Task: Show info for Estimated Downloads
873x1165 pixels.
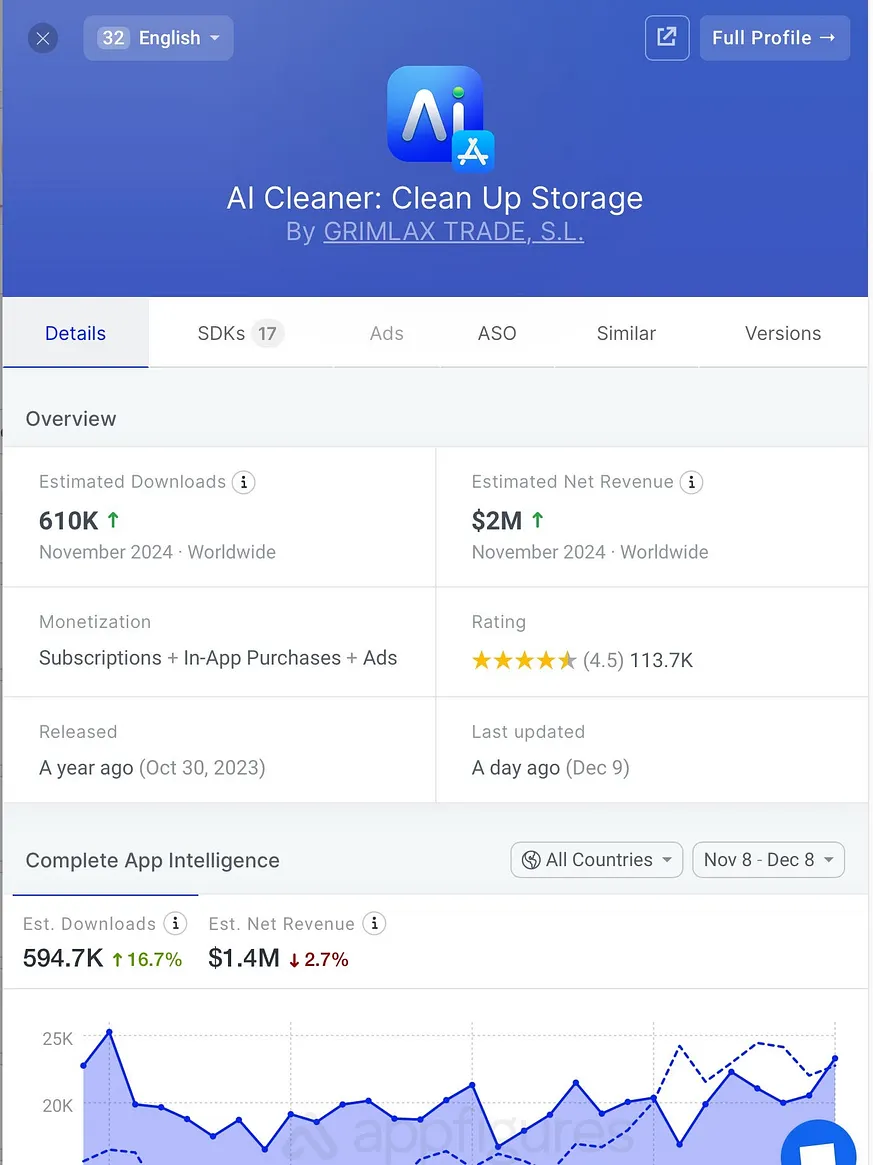Action: click(243, 482)
